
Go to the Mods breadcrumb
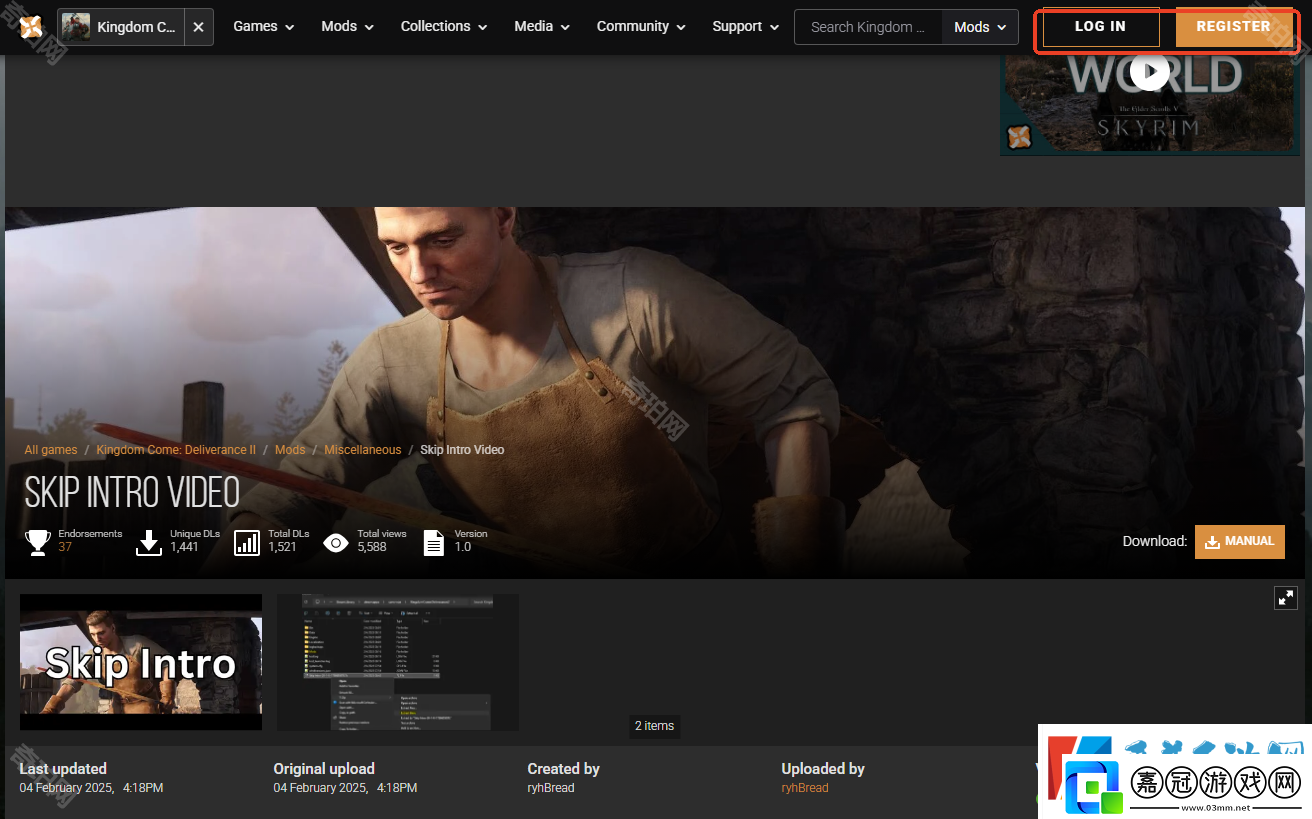click(290, 450)
